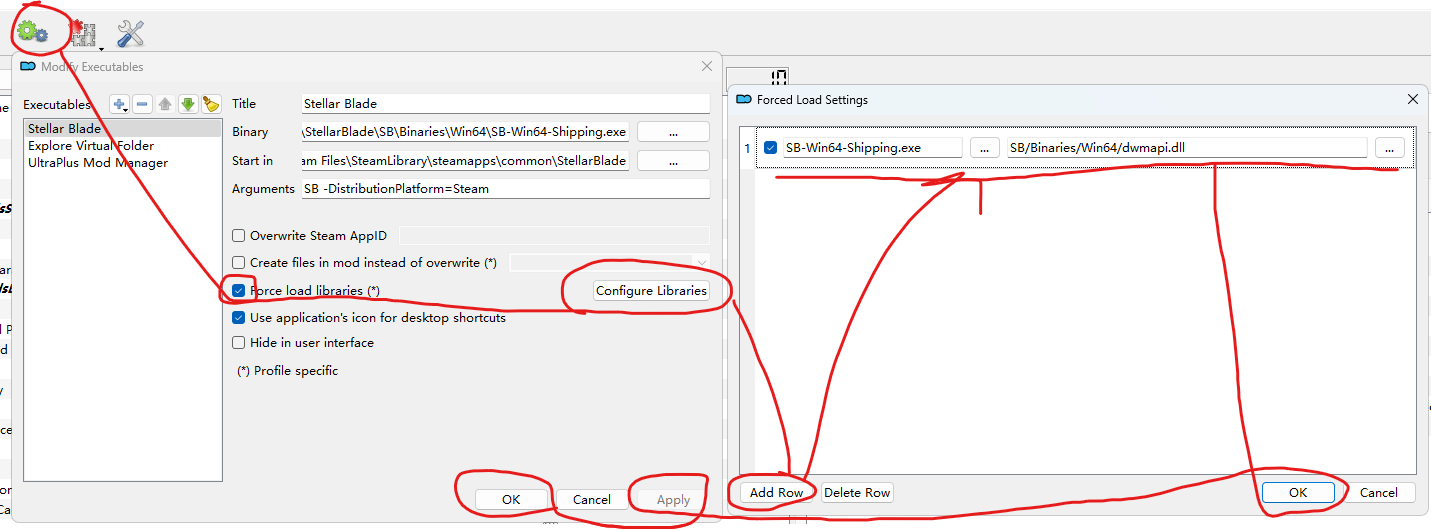This screenshot has width=1431, height=530.
Task: Click the Steam AppID text field
Action: pos(554,236)
